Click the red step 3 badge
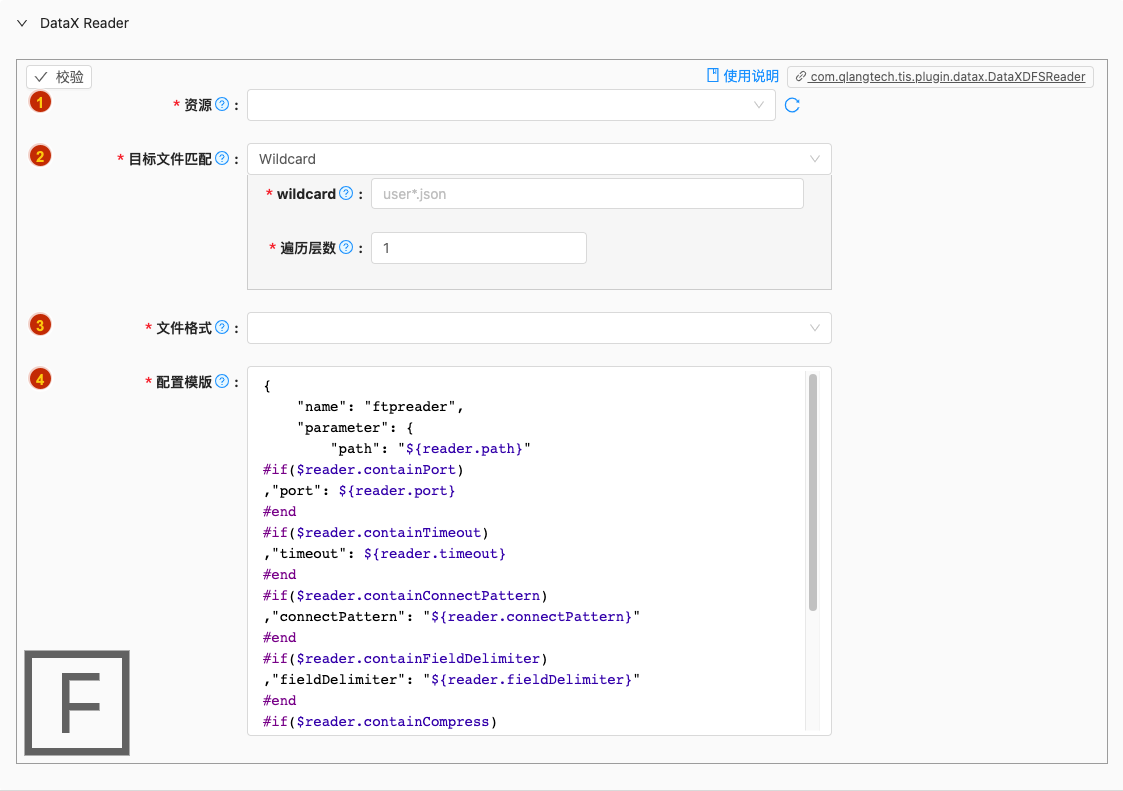 tap(40, 325)
